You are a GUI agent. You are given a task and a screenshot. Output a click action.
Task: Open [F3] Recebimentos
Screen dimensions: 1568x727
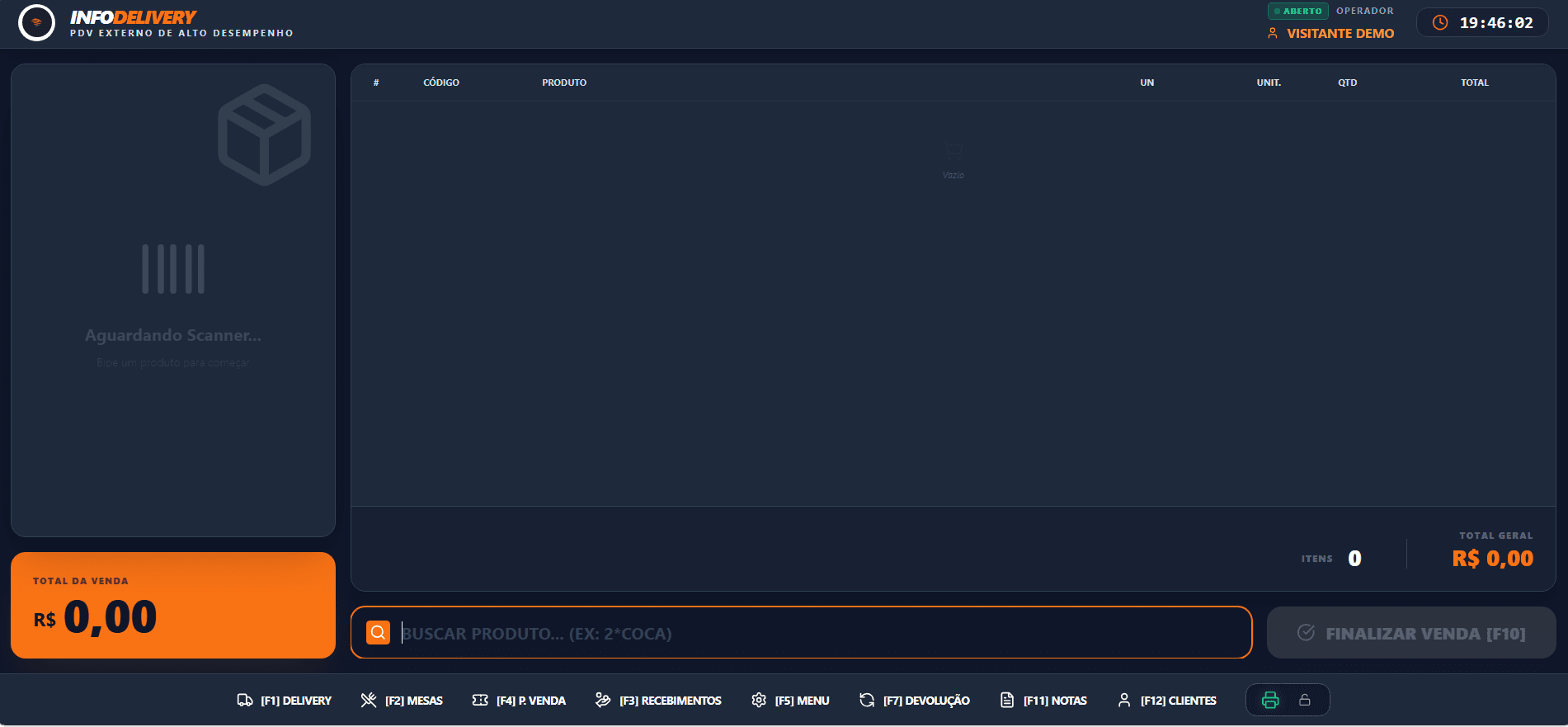[658, 700]
